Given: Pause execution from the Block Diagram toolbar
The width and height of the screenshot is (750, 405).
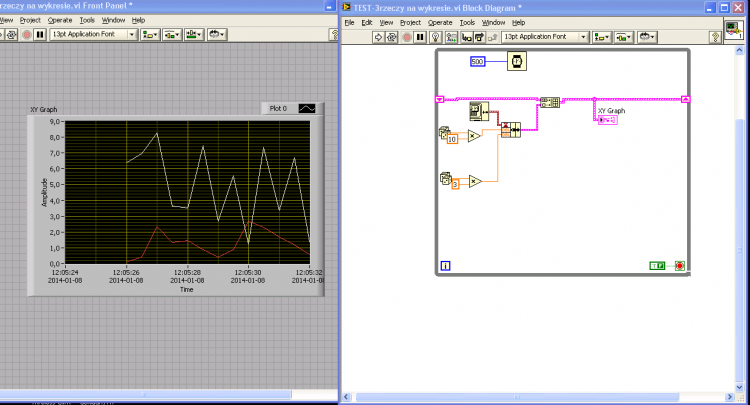Looking at the screenshot, I should (x=420, y=37).
